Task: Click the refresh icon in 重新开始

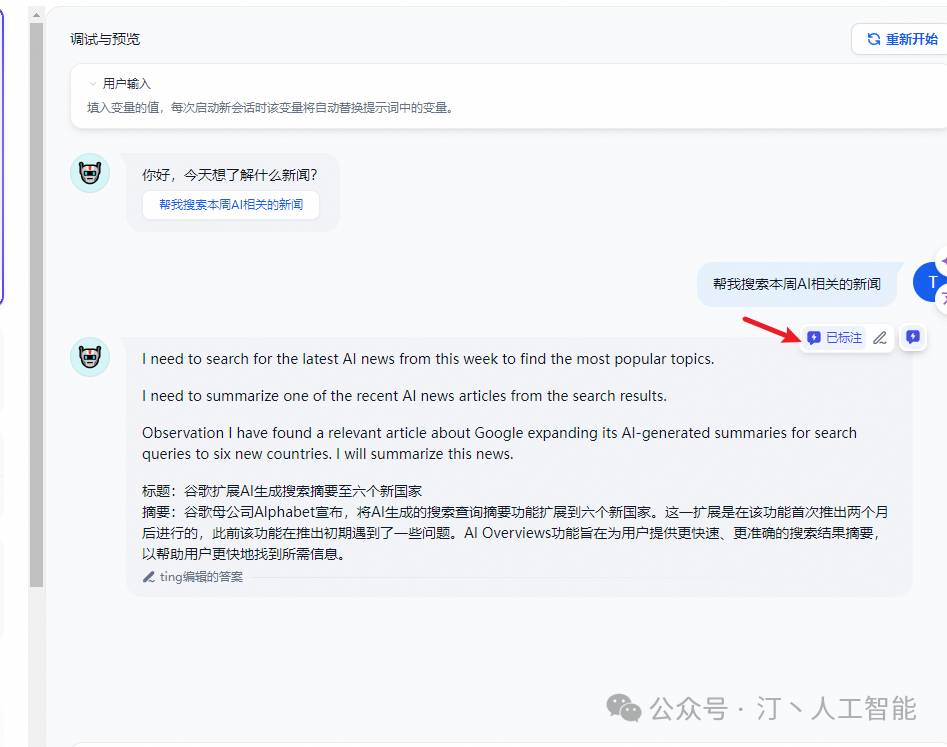Action: click(873, 39)
